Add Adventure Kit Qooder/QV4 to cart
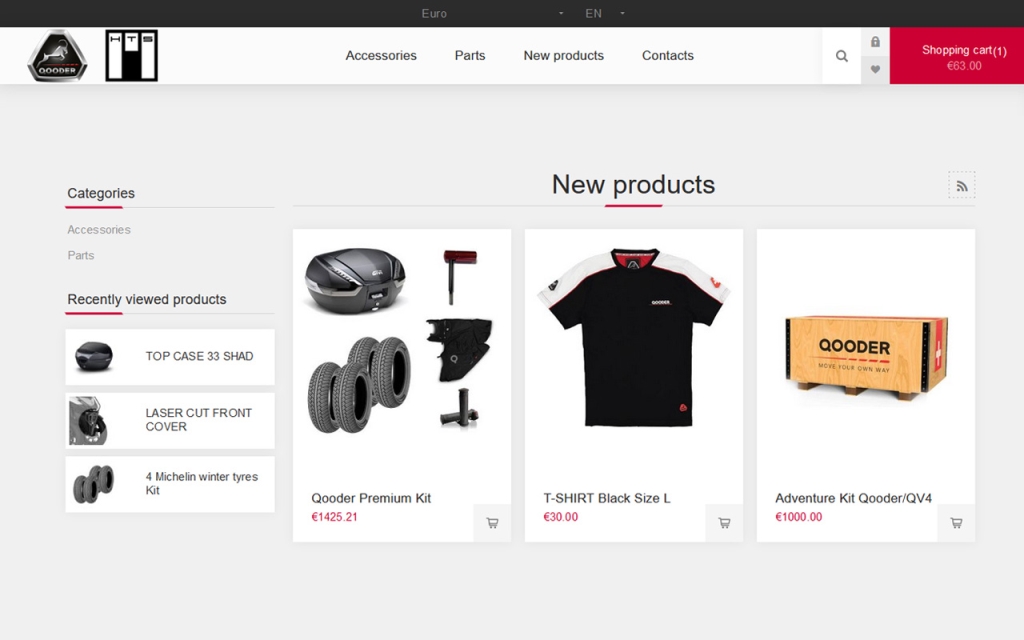The width and height of the screenshot is (1024, 640). pyautogui.click(x=956, y=523)
